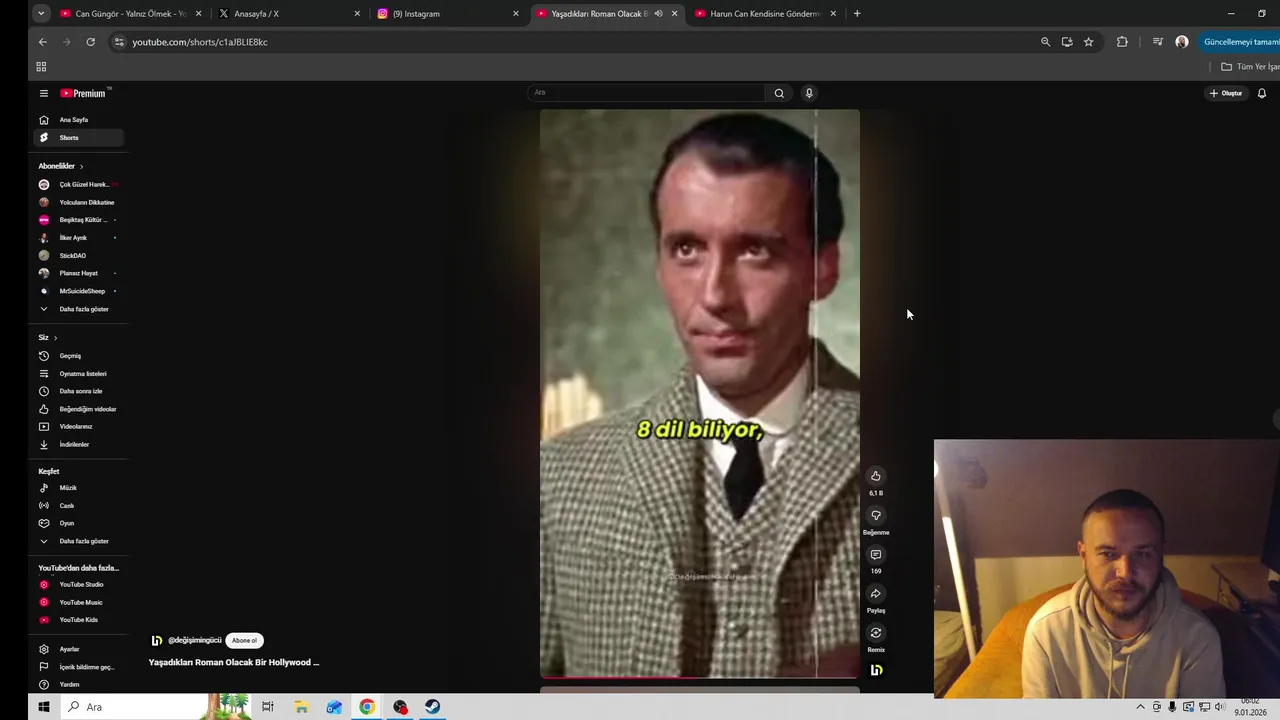
Task: Open a new Chrome tab
Action: (x=857, y=14)
